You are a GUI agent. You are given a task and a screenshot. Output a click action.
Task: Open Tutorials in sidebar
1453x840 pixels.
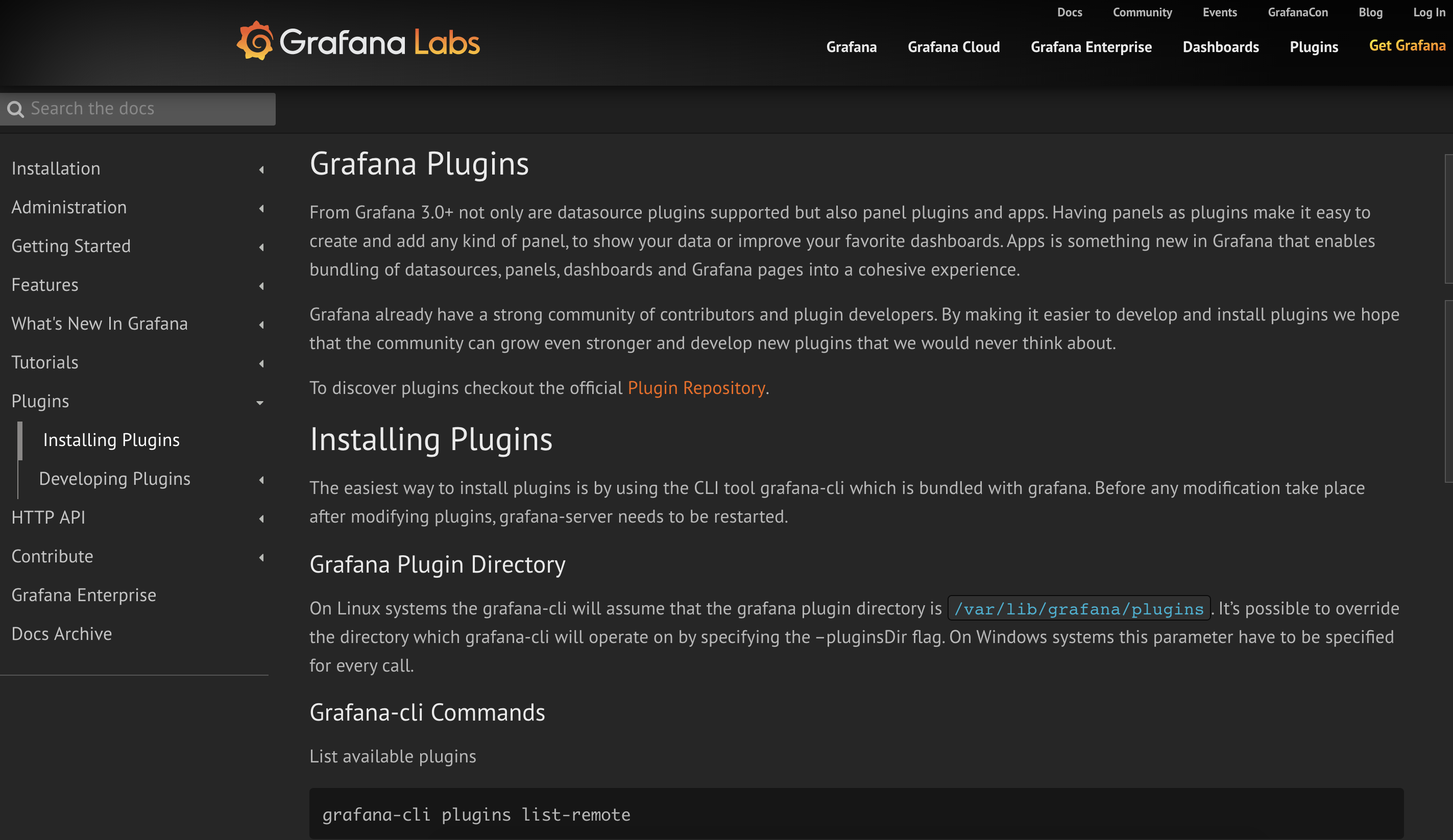click(x=45, y=362)
